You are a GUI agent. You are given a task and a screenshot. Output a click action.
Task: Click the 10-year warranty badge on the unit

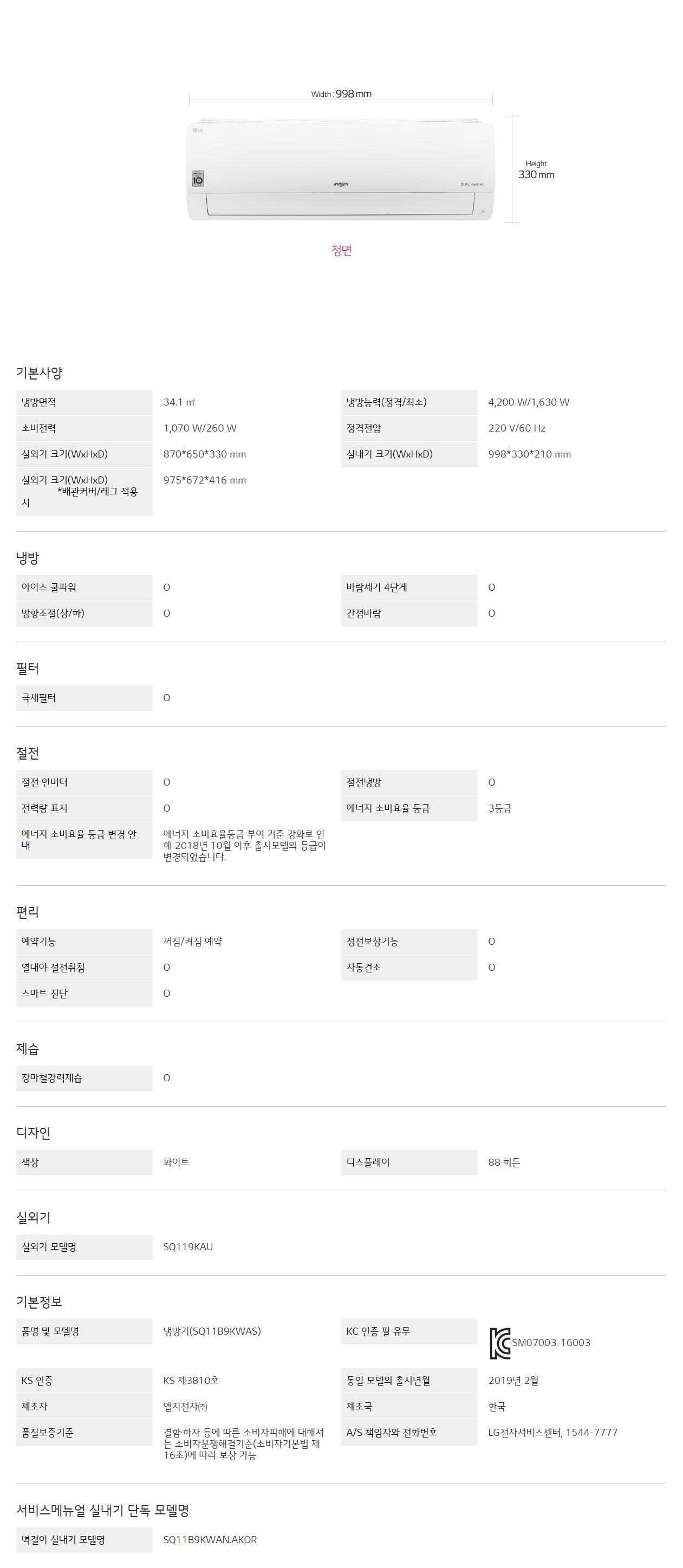pos(198,178)
